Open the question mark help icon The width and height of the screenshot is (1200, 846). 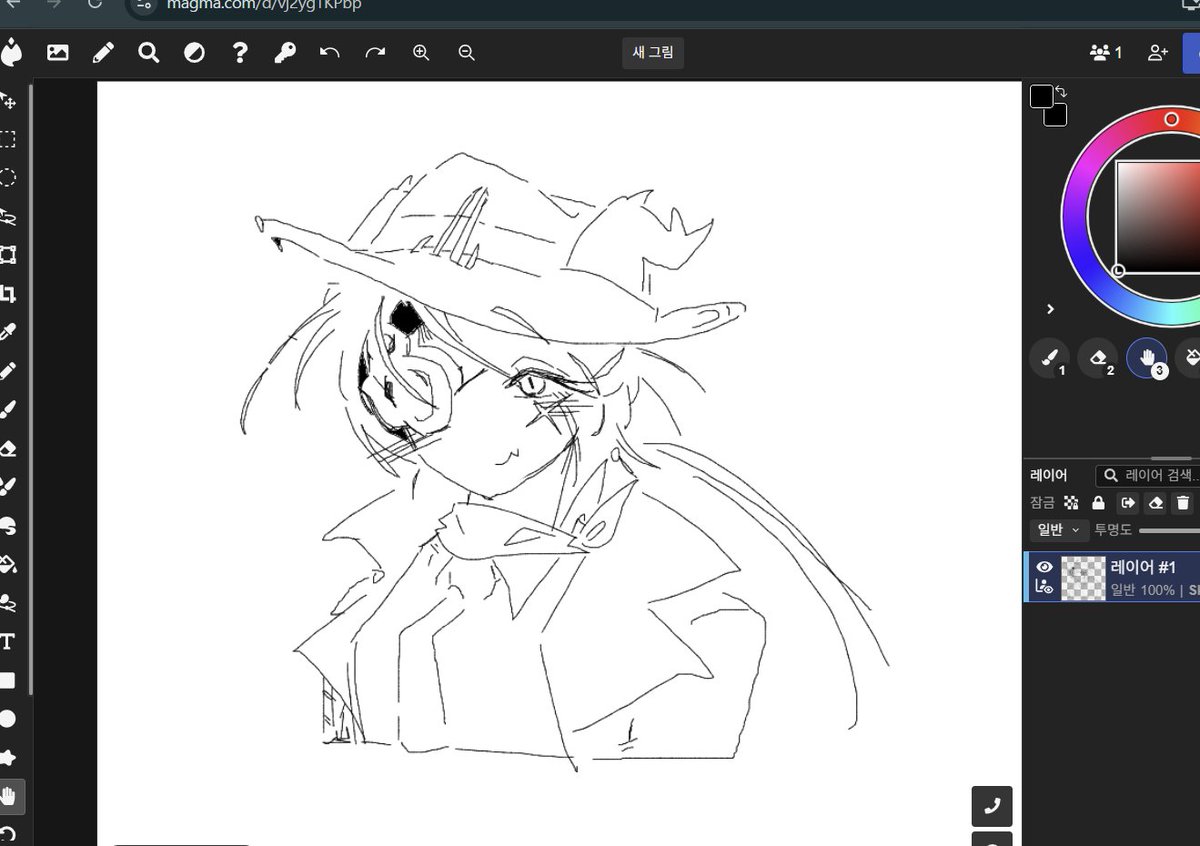pos(240,53)
